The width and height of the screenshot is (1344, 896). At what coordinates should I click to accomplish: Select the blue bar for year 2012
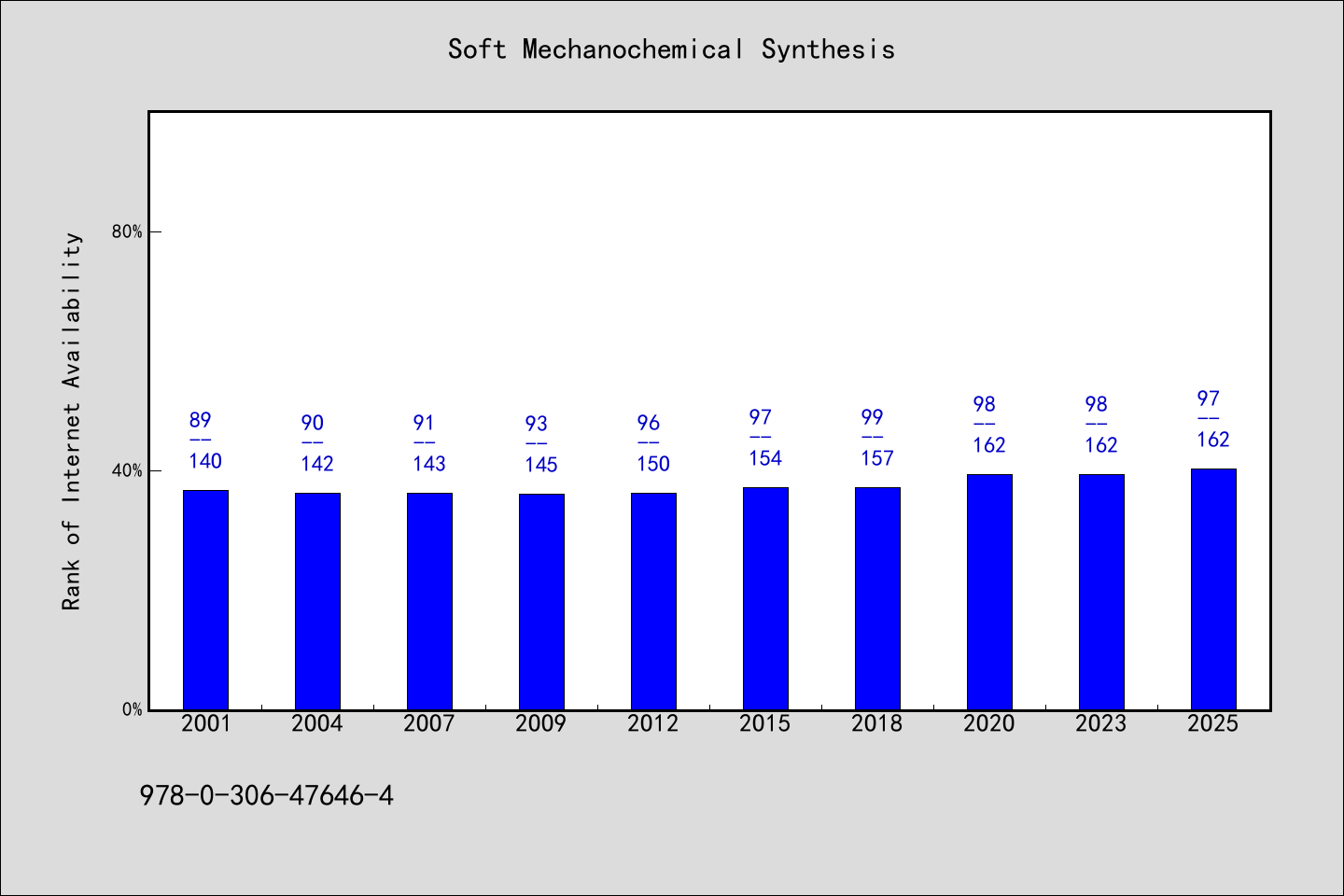click(x=653, y=601)
